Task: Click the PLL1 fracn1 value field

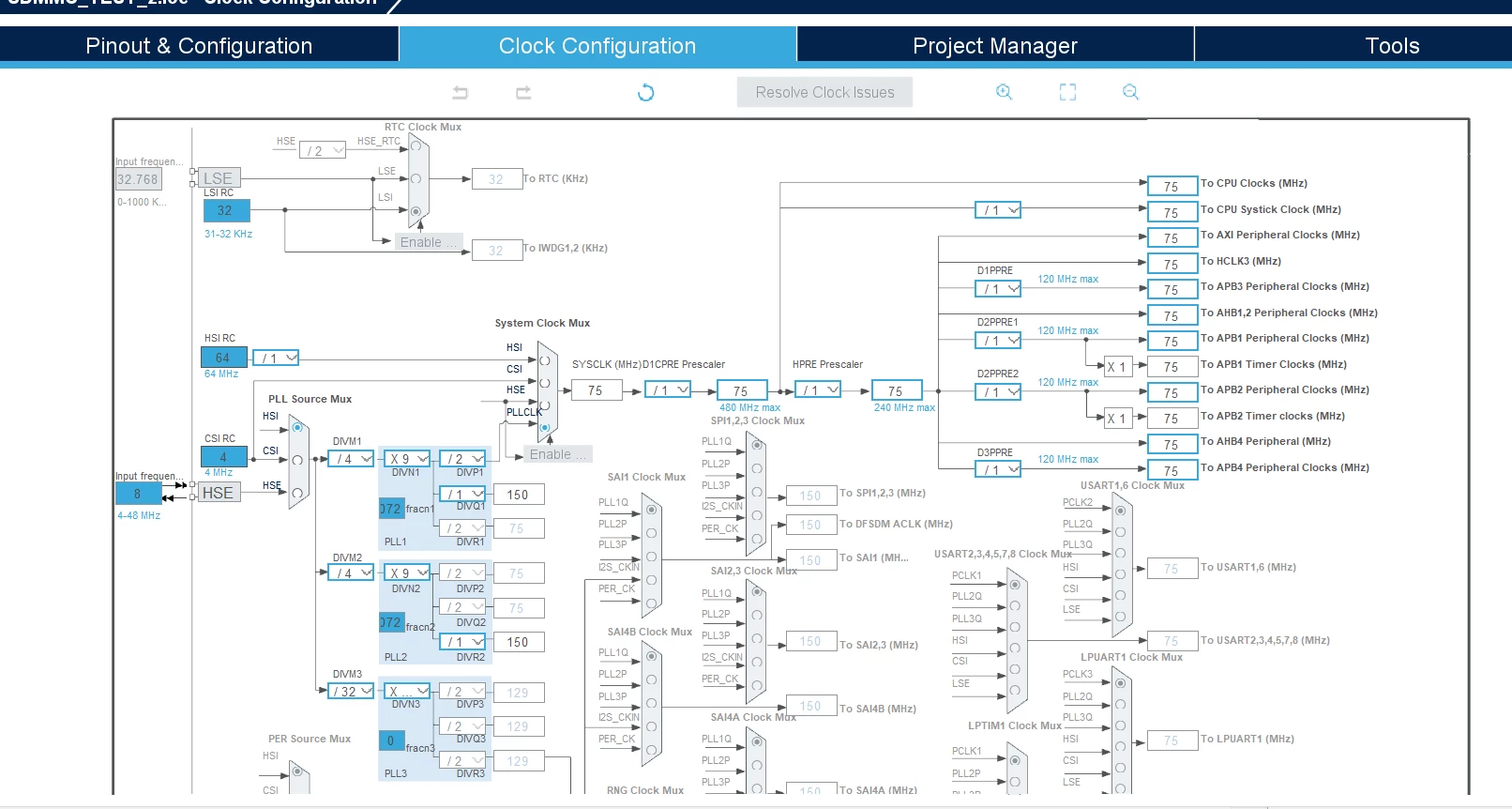Action: click(391, 509)
